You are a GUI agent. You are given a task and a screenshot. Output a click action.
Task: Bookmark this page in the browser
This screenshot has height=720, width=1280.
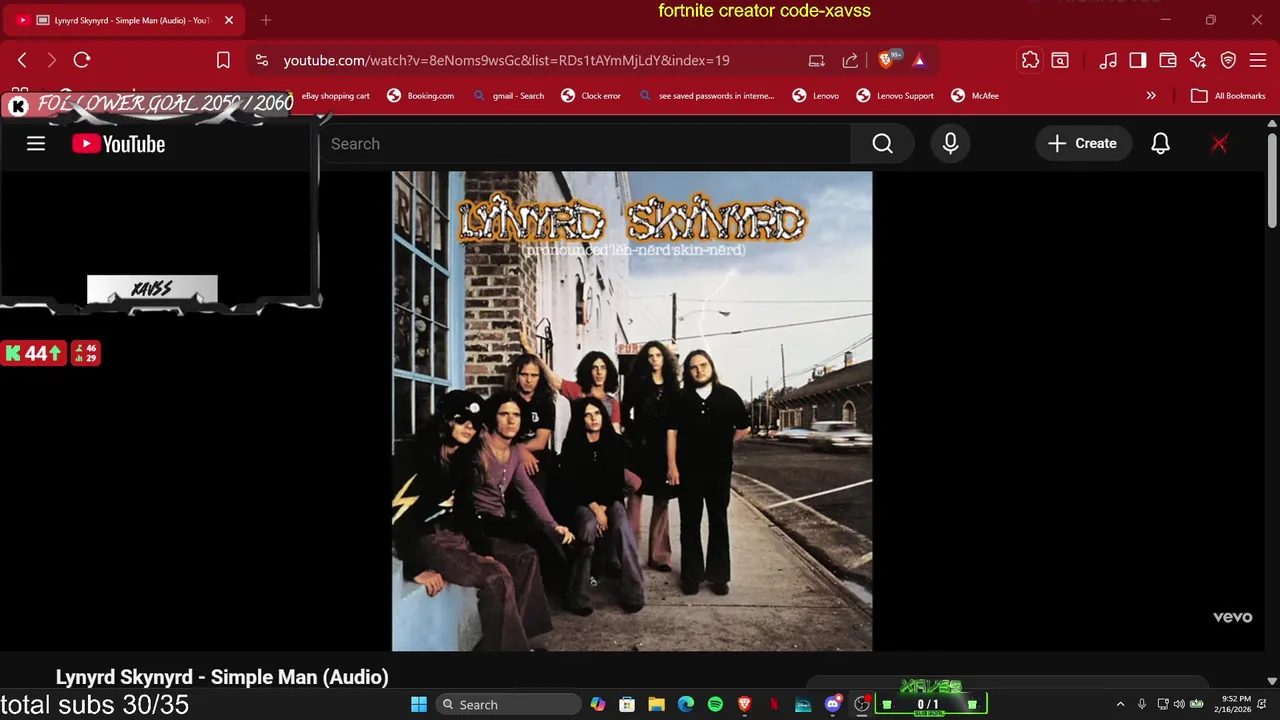223,60
